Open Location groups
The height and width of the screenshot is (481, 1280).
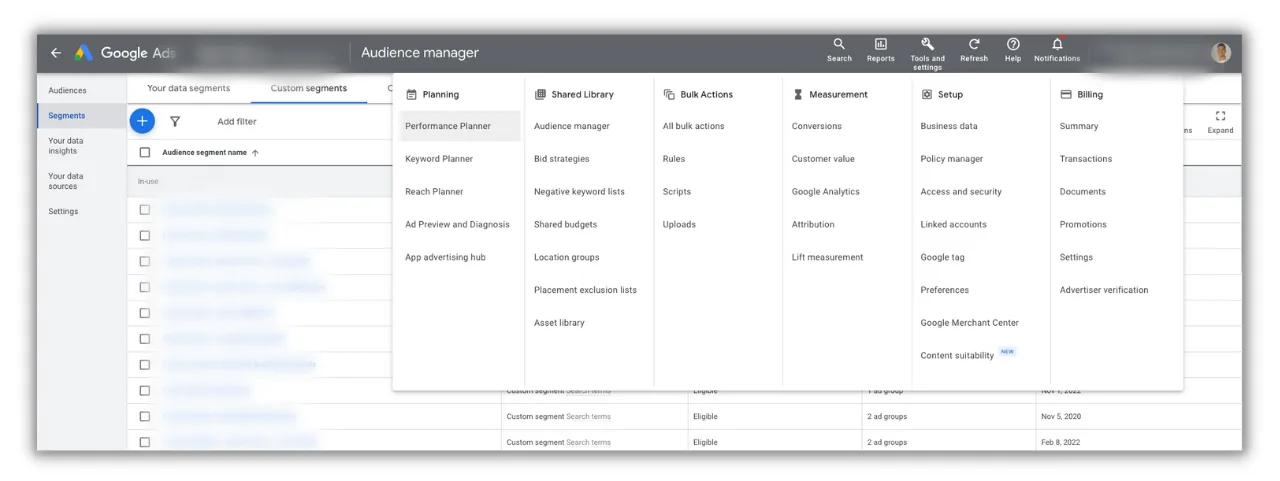click(x=566, y=257)
